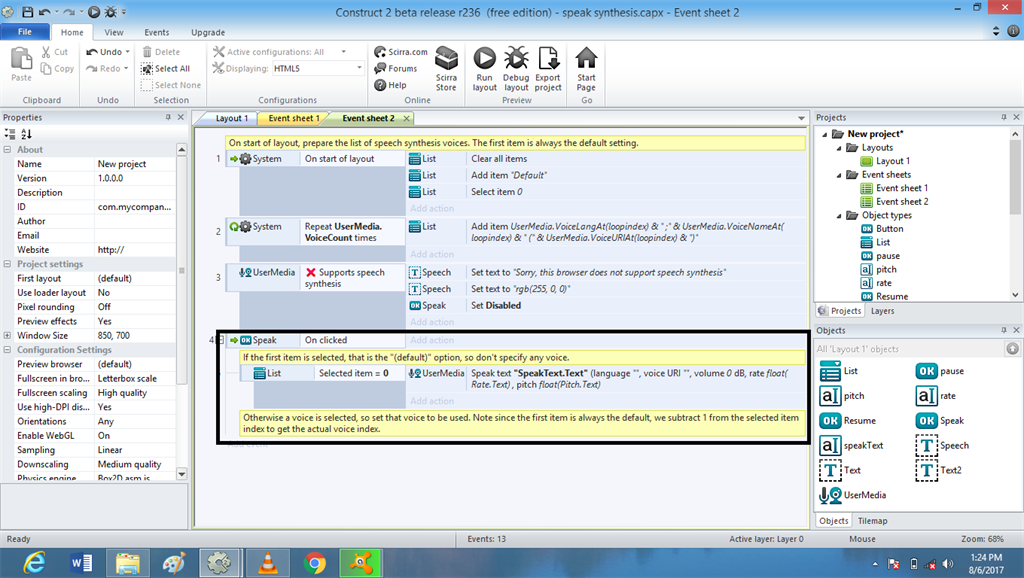Select Layout 1 in Projects tree
Screen dimensions: 1024x578
pyautogui.click(x=886, y=161)
